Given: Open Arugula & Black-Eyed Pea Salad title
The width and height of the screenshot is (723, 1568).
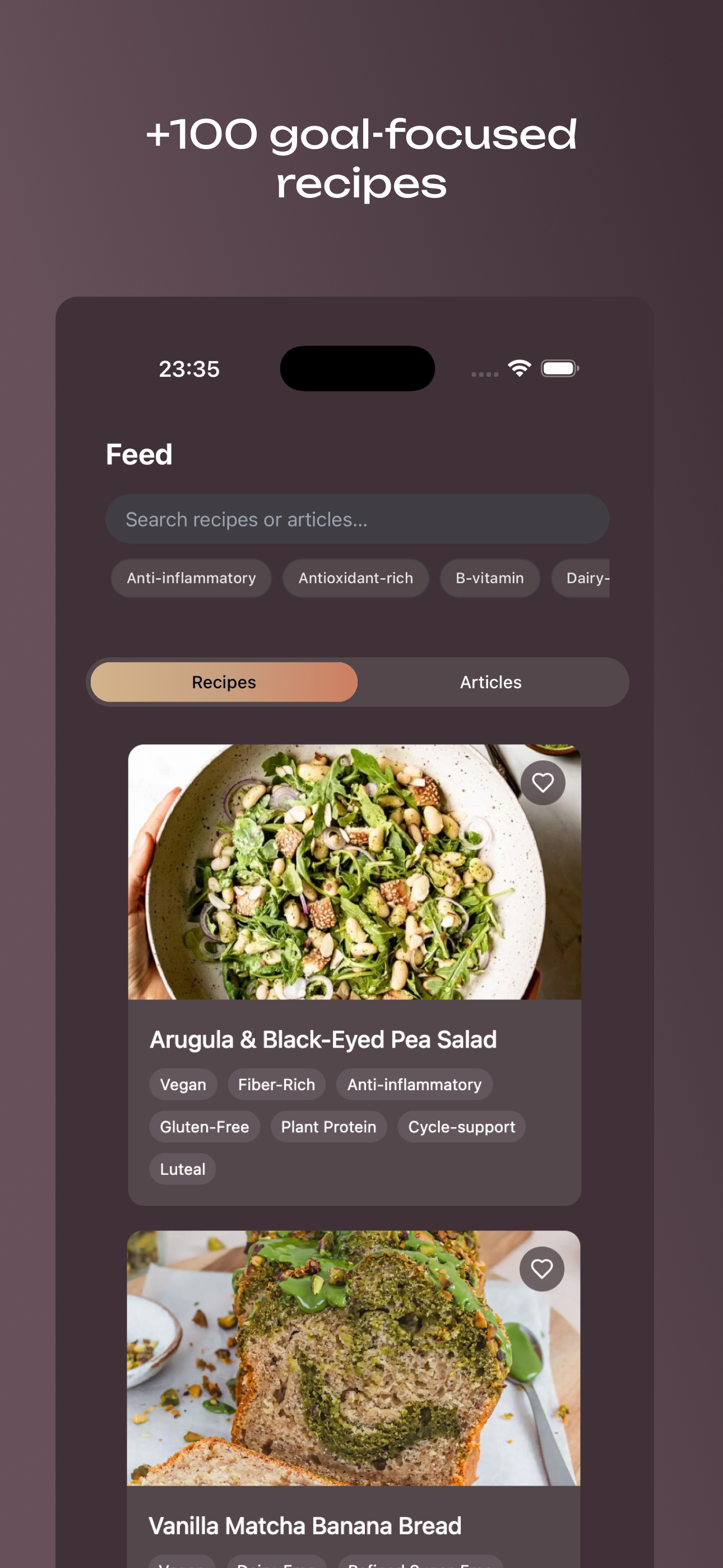Looking at the screenshot, I should (323, 1040).
